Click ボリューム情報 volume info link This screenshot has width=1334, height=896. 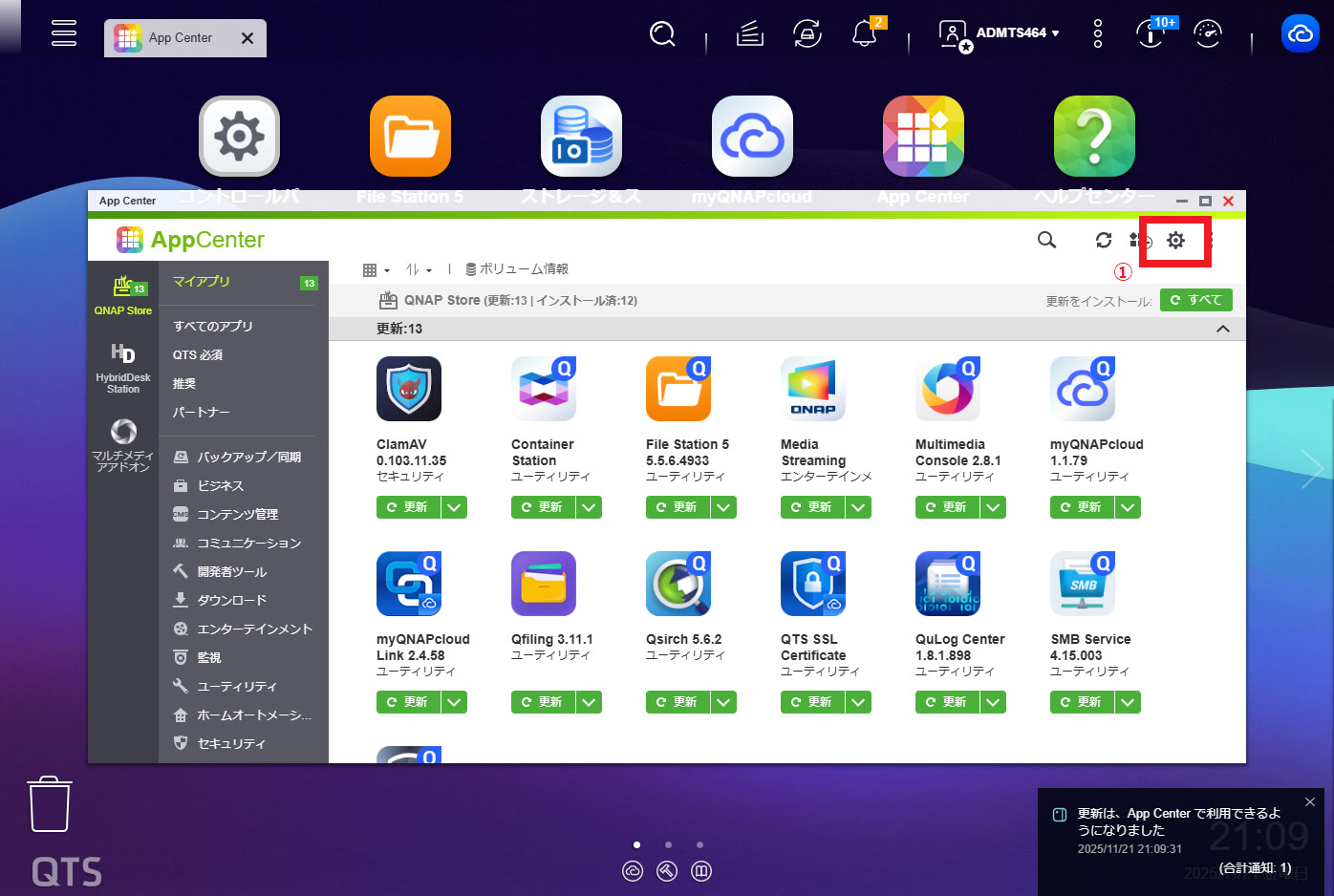[x=517, y=269]
